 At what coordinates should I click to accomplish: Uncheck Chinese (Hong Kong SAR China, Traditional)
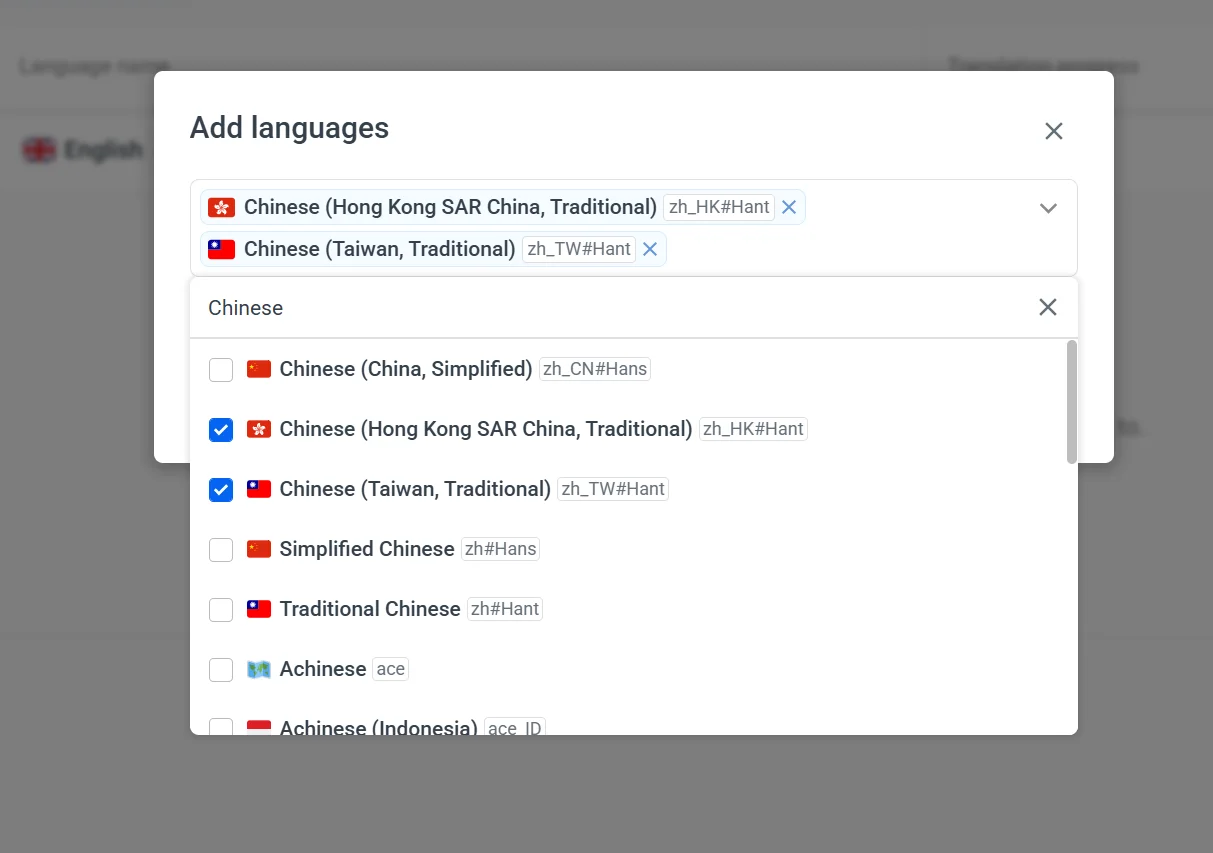click(x=221, y=430)
